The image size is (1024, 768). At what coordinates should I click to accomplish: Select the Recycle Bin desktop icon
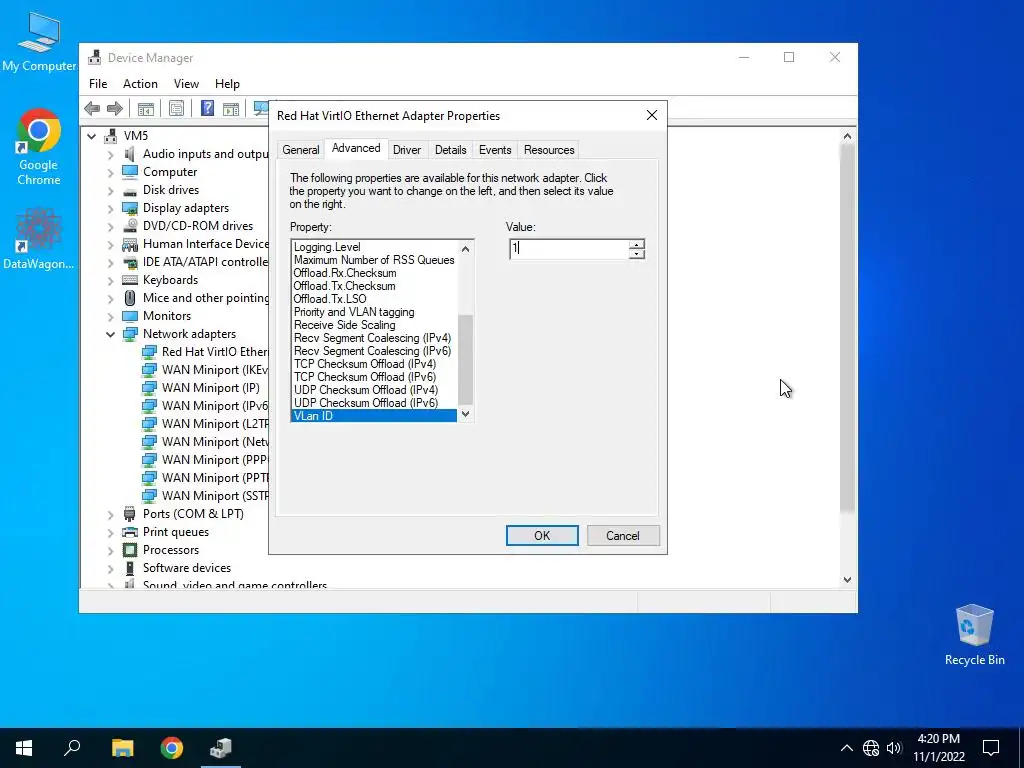coord(974,635)
